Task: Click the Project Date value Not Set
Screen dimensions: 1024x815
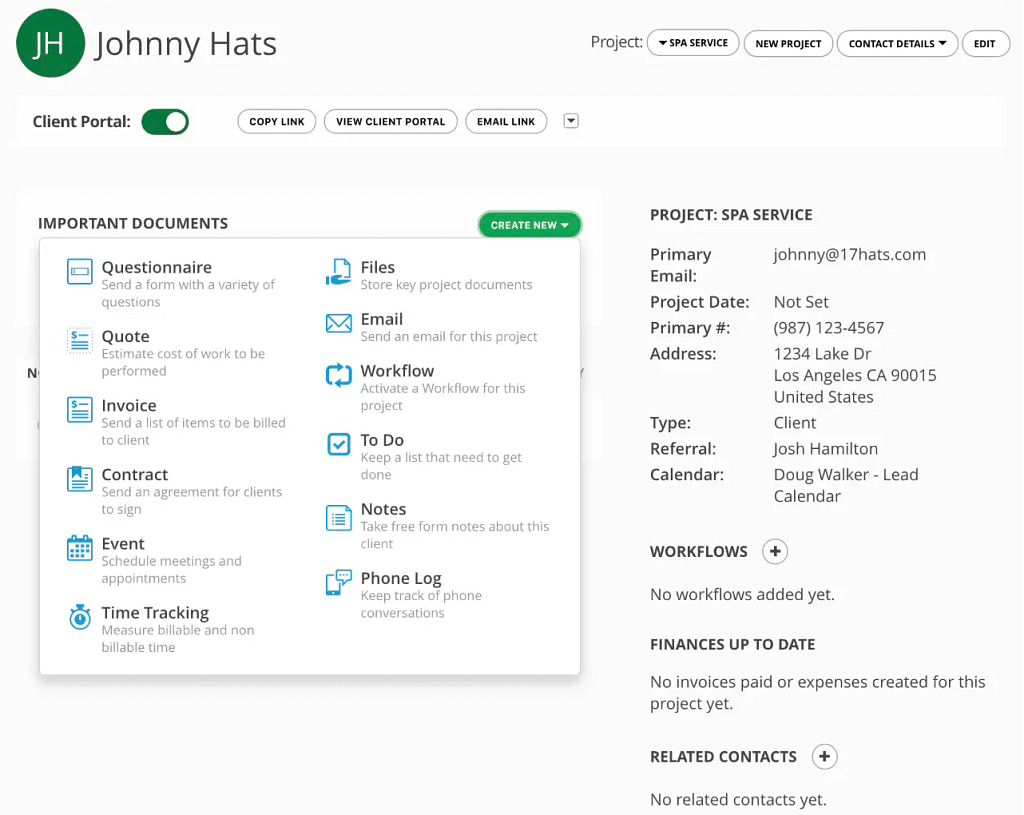Action: (801, 302)
